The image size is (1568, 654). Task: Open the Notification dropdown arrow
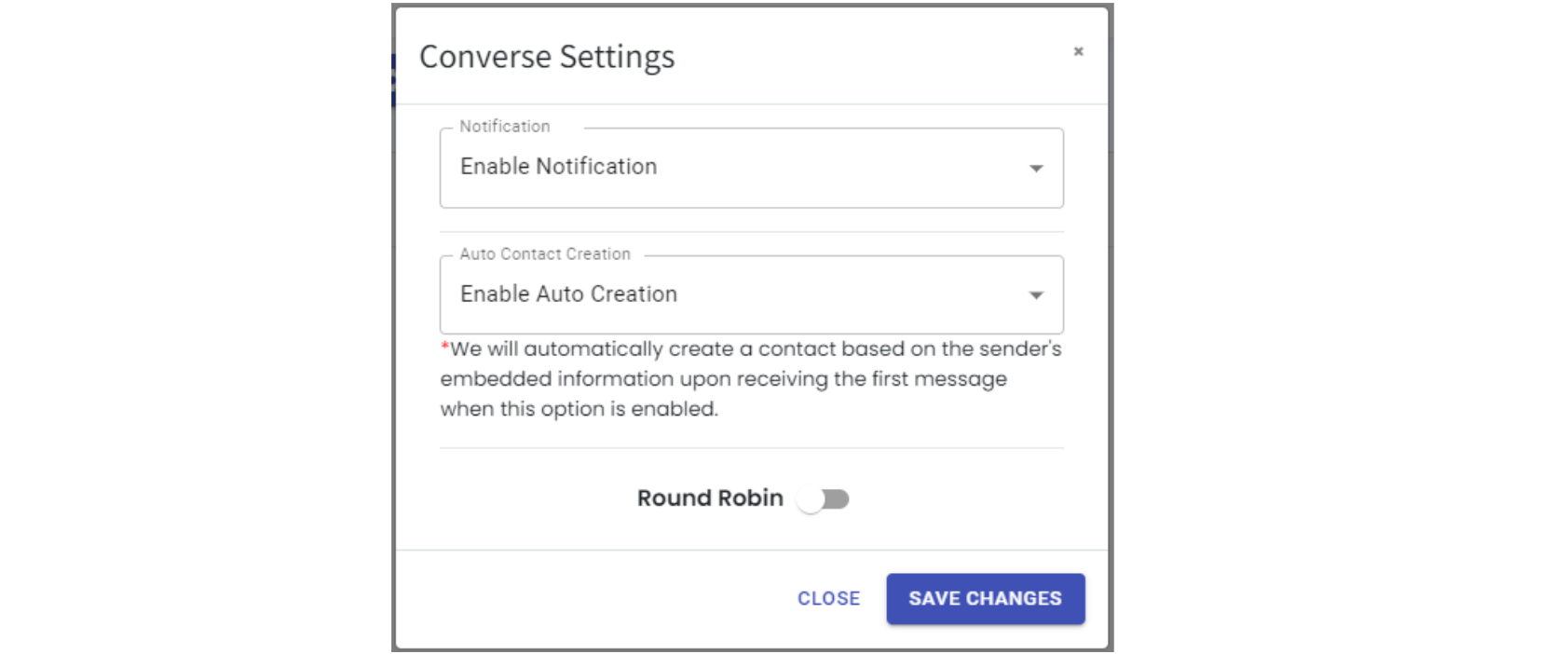tap(1035, 169)
